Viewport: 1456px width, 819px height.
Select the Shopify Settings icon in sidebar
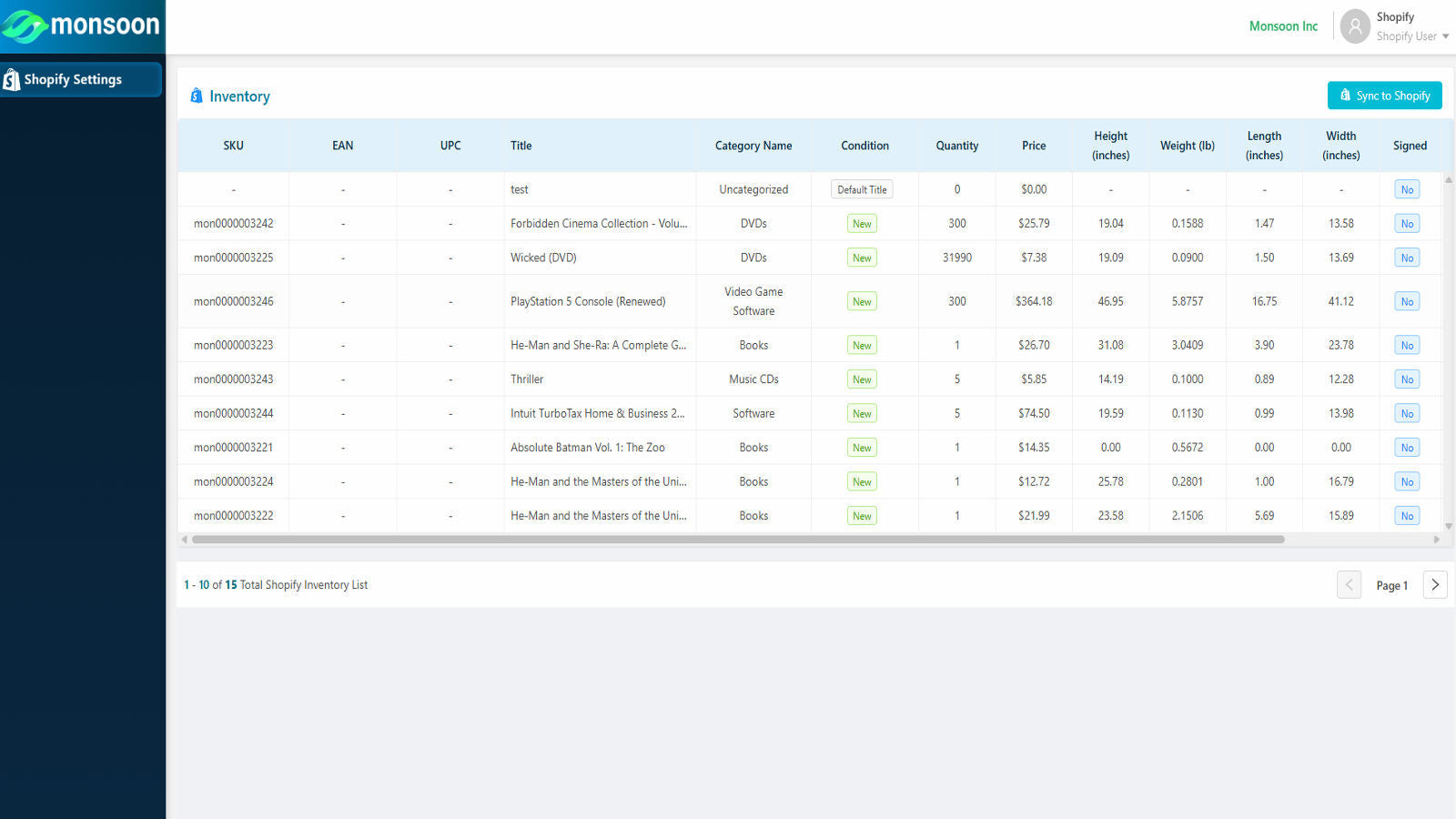pyautogui.click(x=11, y=79)
